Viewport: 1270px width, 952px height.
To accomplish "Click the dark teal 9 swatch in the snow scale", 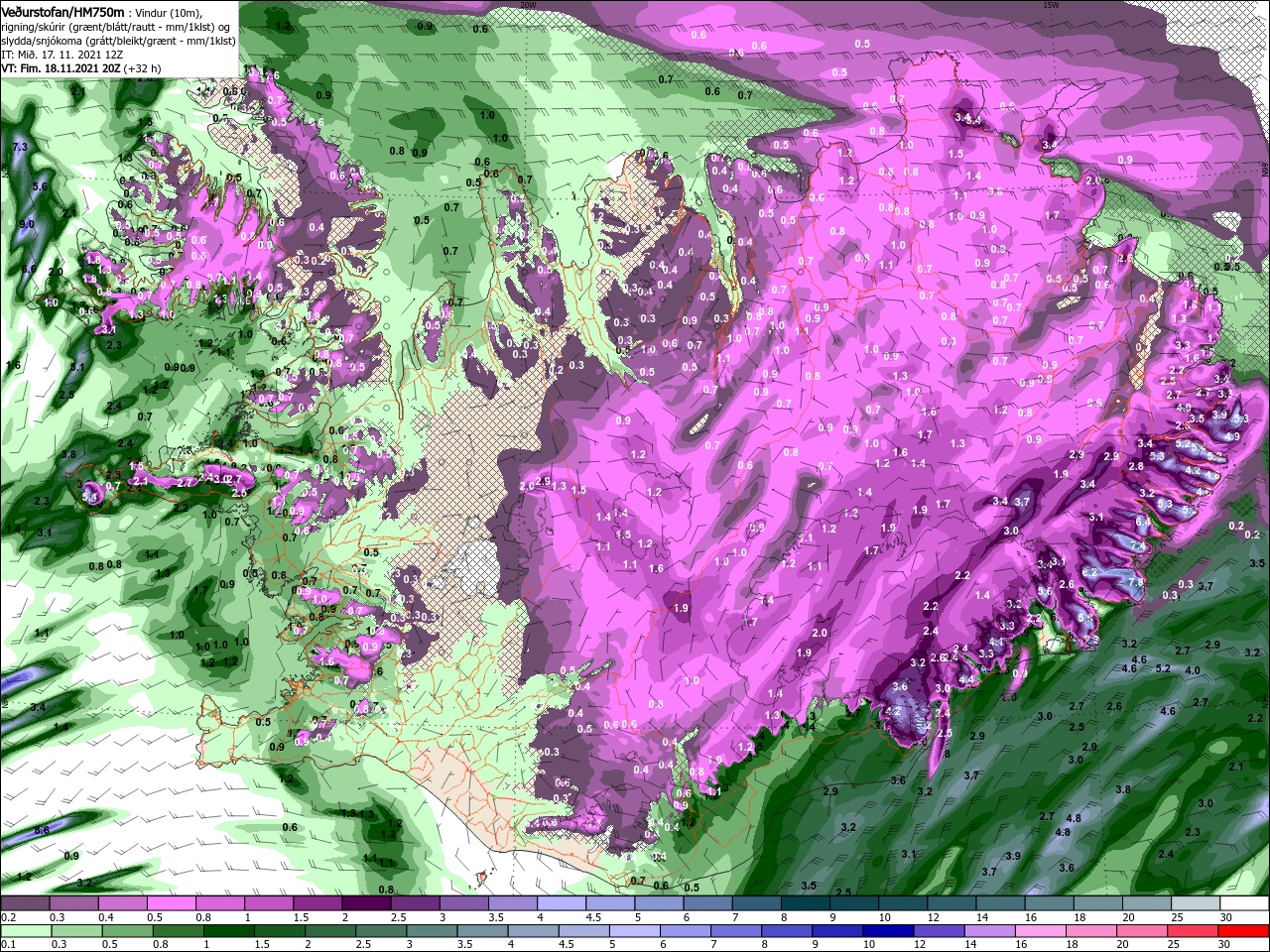I will coord(853,903).
